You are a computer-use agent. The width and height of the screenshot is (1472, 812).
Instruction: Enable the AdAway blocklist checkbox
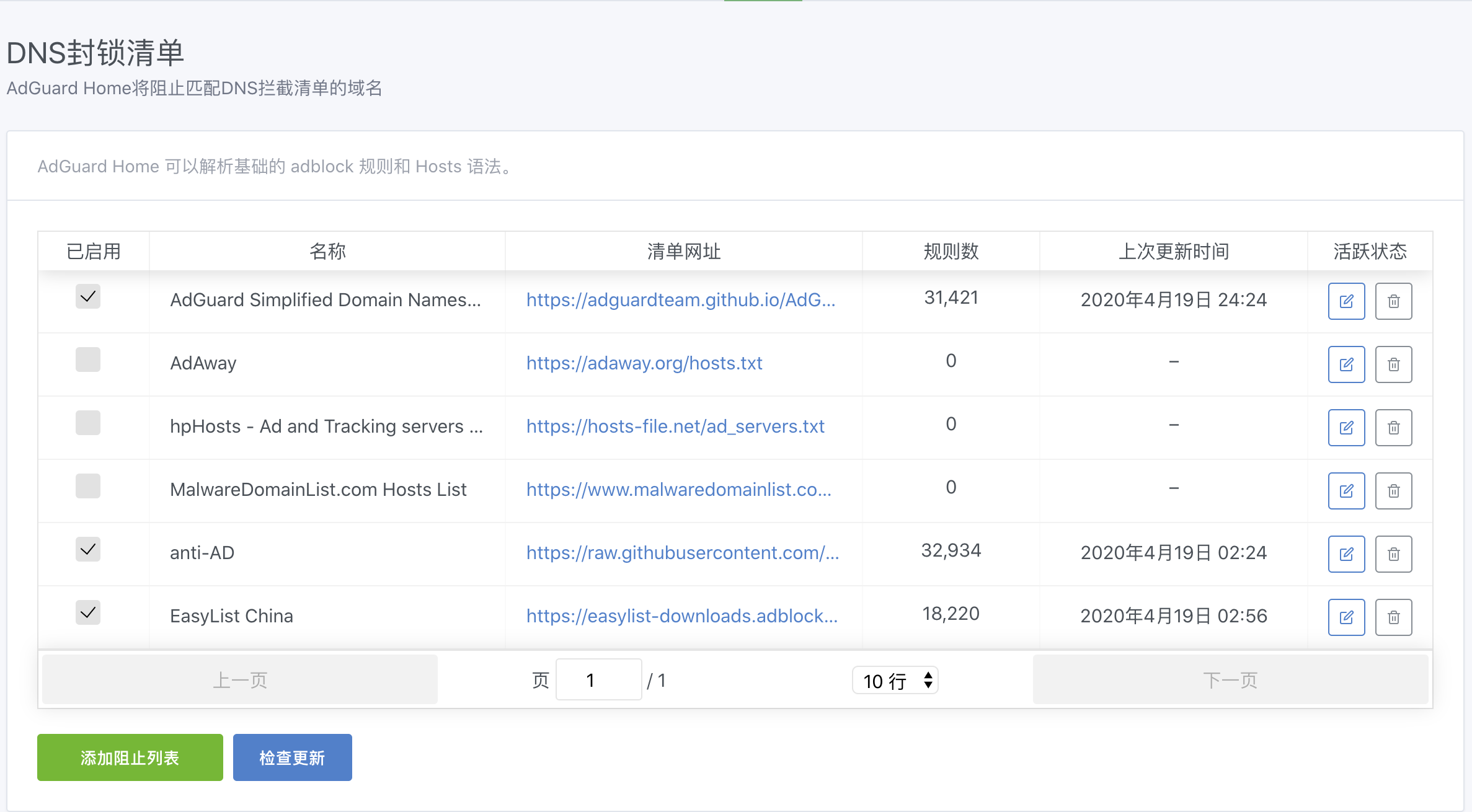(88, 360)
